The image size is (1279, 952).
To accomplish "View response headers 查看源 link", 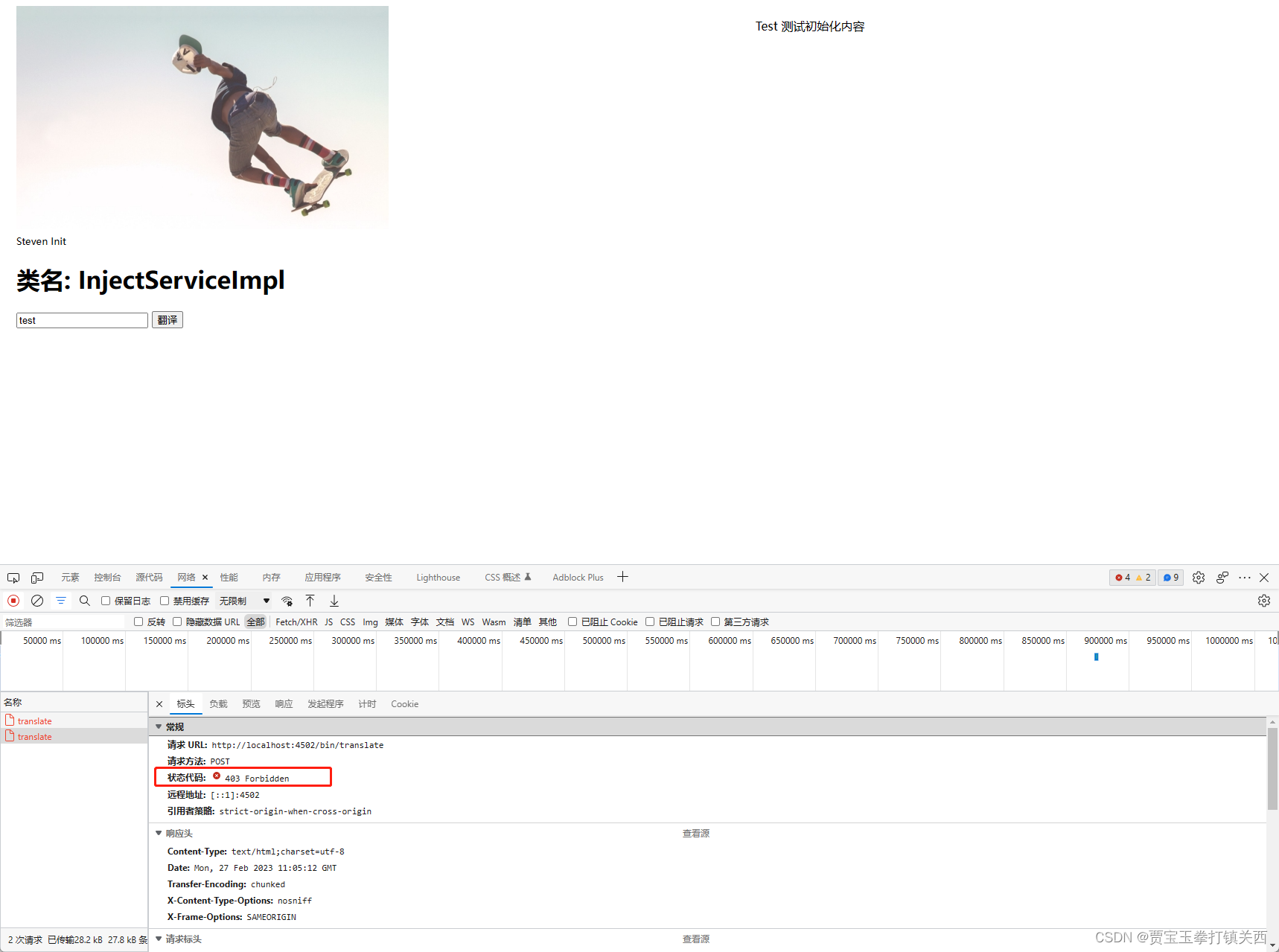I will pyautogui.click(x=695, y=834).
